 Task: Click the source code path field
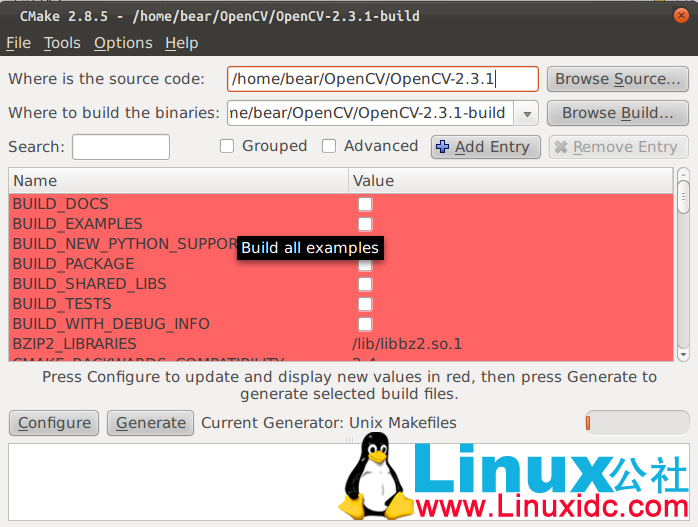[x=382, y=79]
